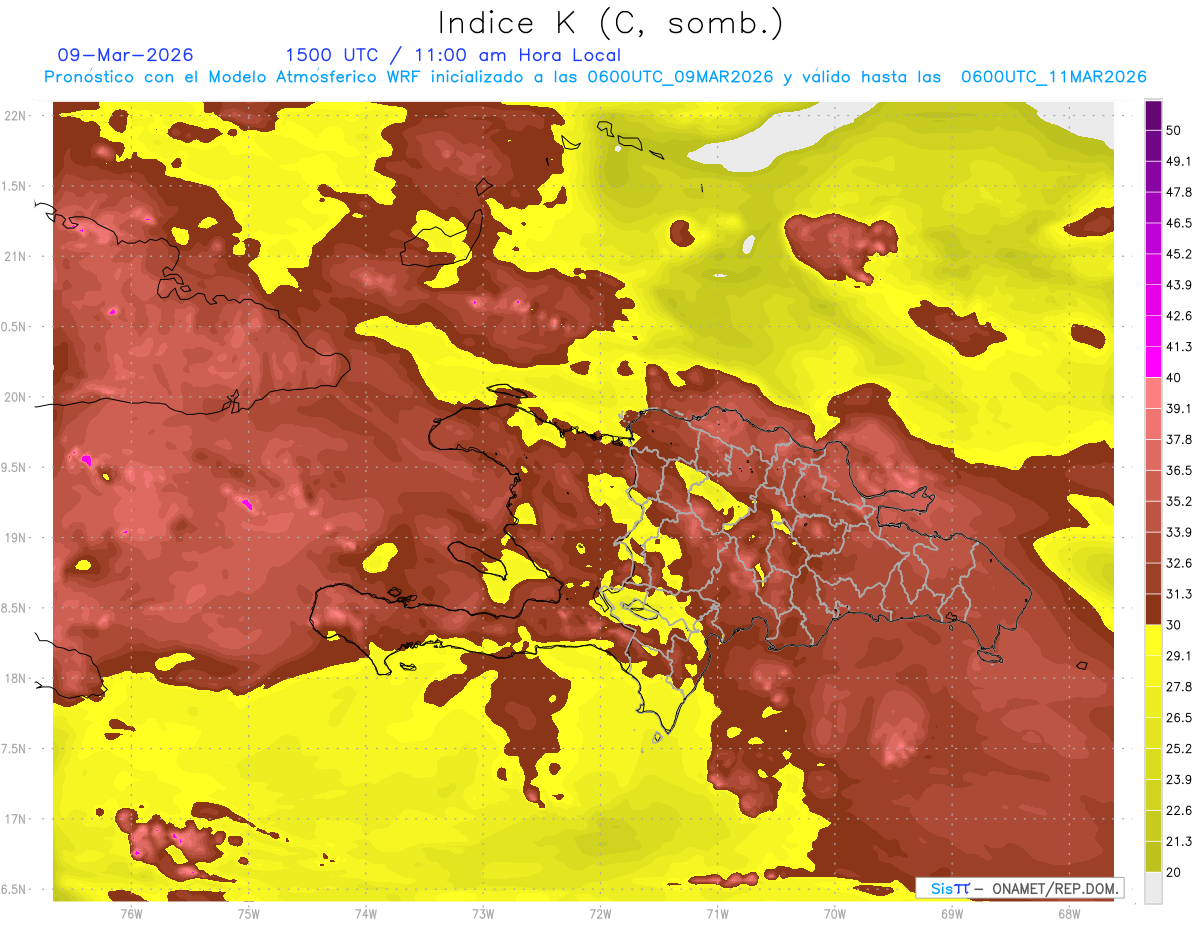Click colorbar value "23.9"
The width and height of the screenshot is (1200, 927).
tap(1179, 780)
